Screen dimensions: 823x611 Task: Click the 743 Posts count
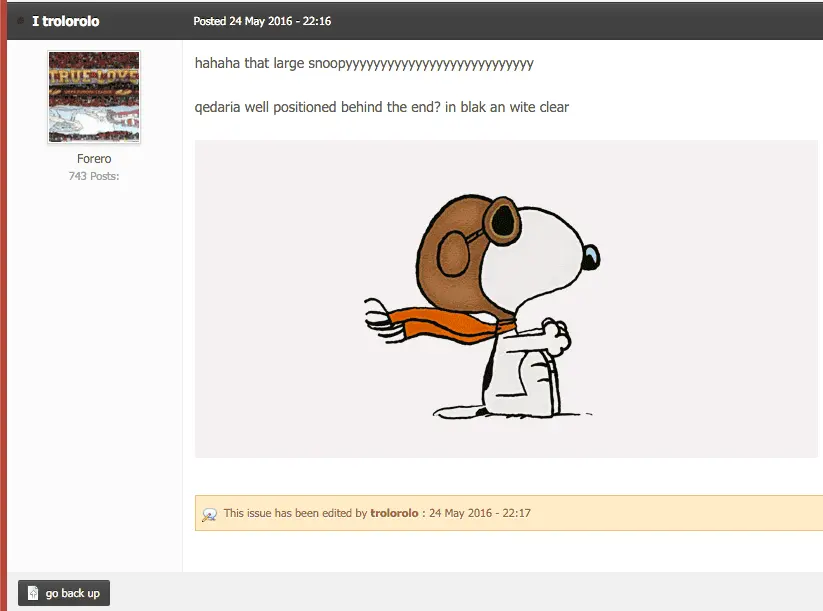[x=94, y=176]
